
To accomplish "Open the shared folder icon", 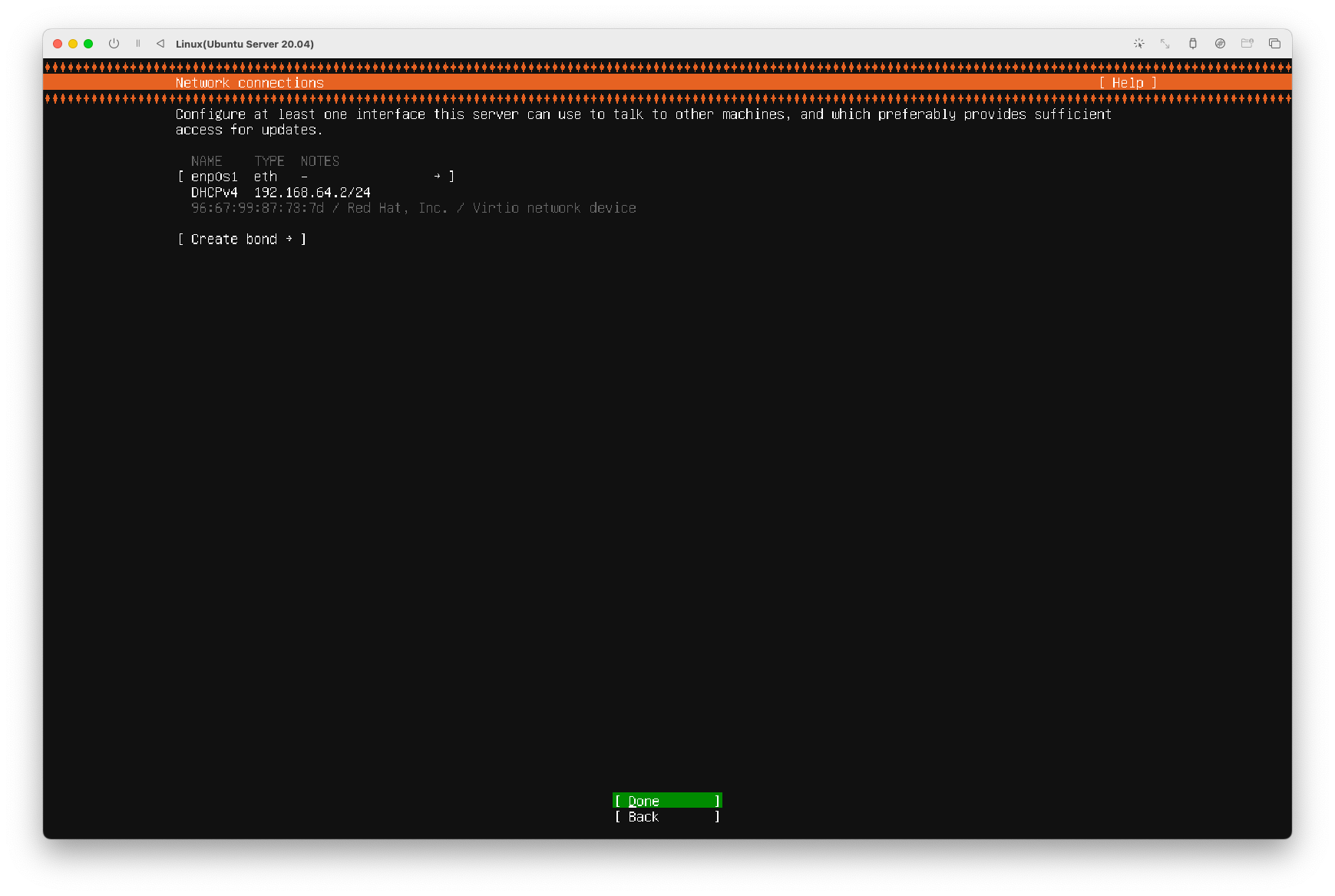I will click(1247, 44).
